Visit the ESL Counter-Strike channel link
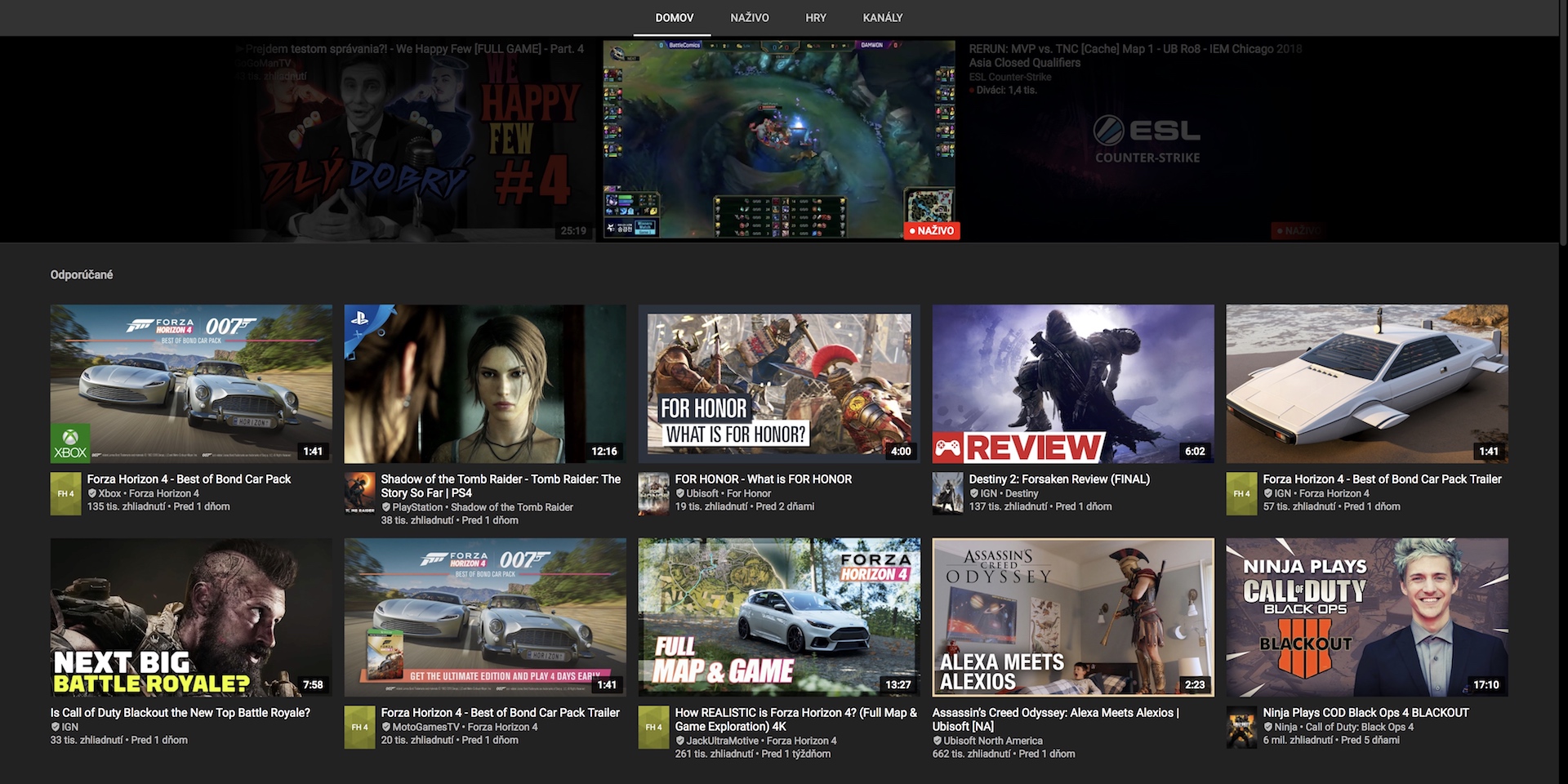Screen dimensions: 1568x784 (x=1010, y=77)
